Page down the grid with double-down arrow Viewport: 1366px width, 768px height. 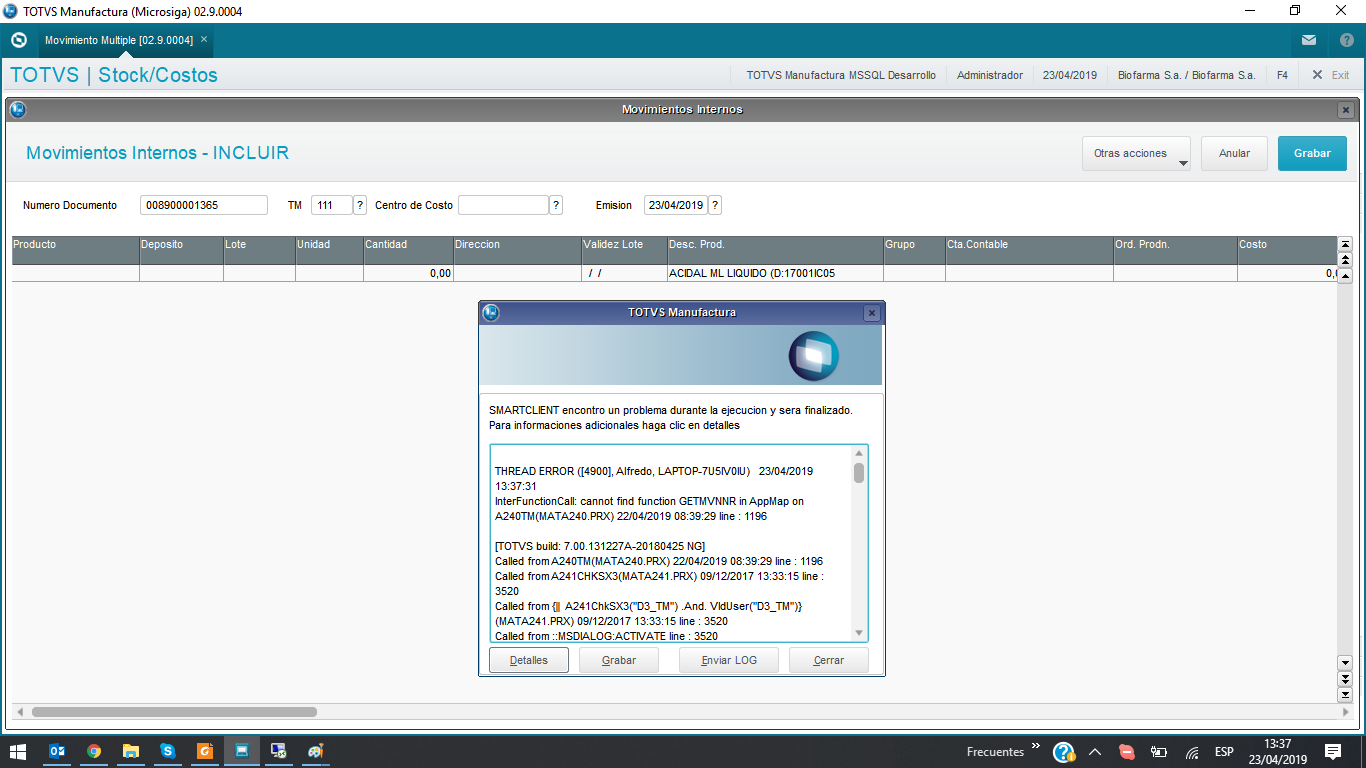tap(1345, 679)
